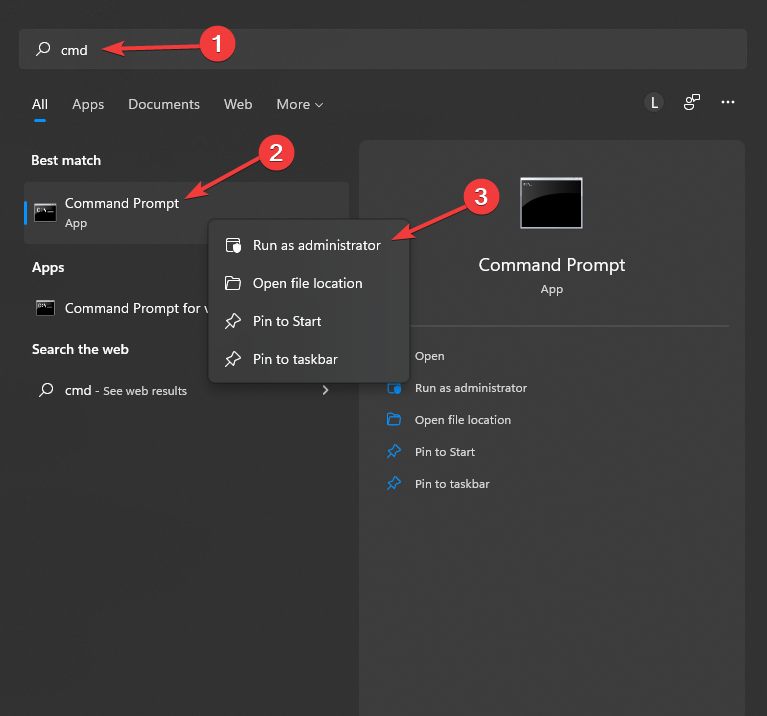Click Open in the right details pane

coord(429,356)
